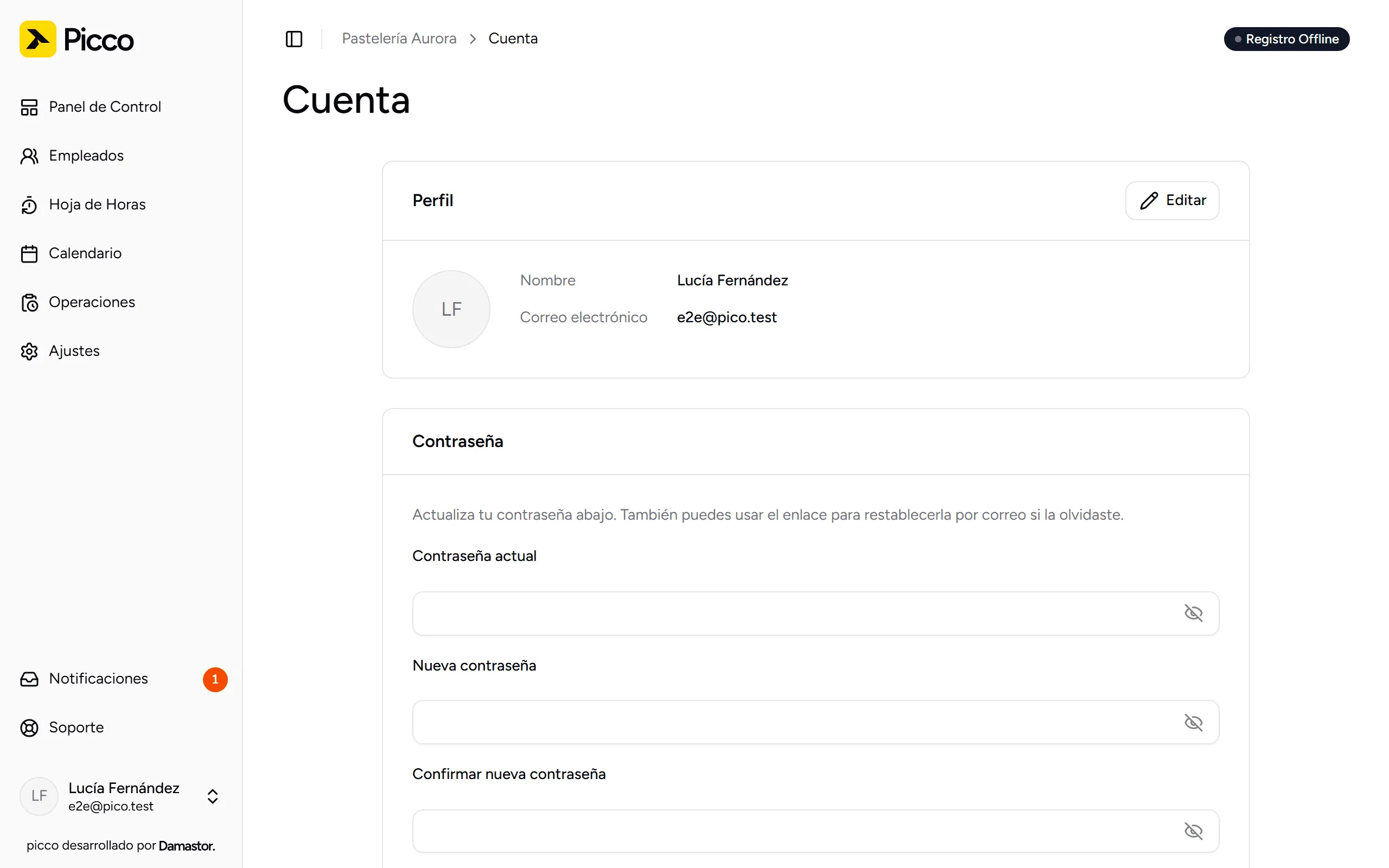The image size is (1389, 868).
Task: Show the Contraseña actual password text
Action: pyautogui.click(x=1193, y=612)
